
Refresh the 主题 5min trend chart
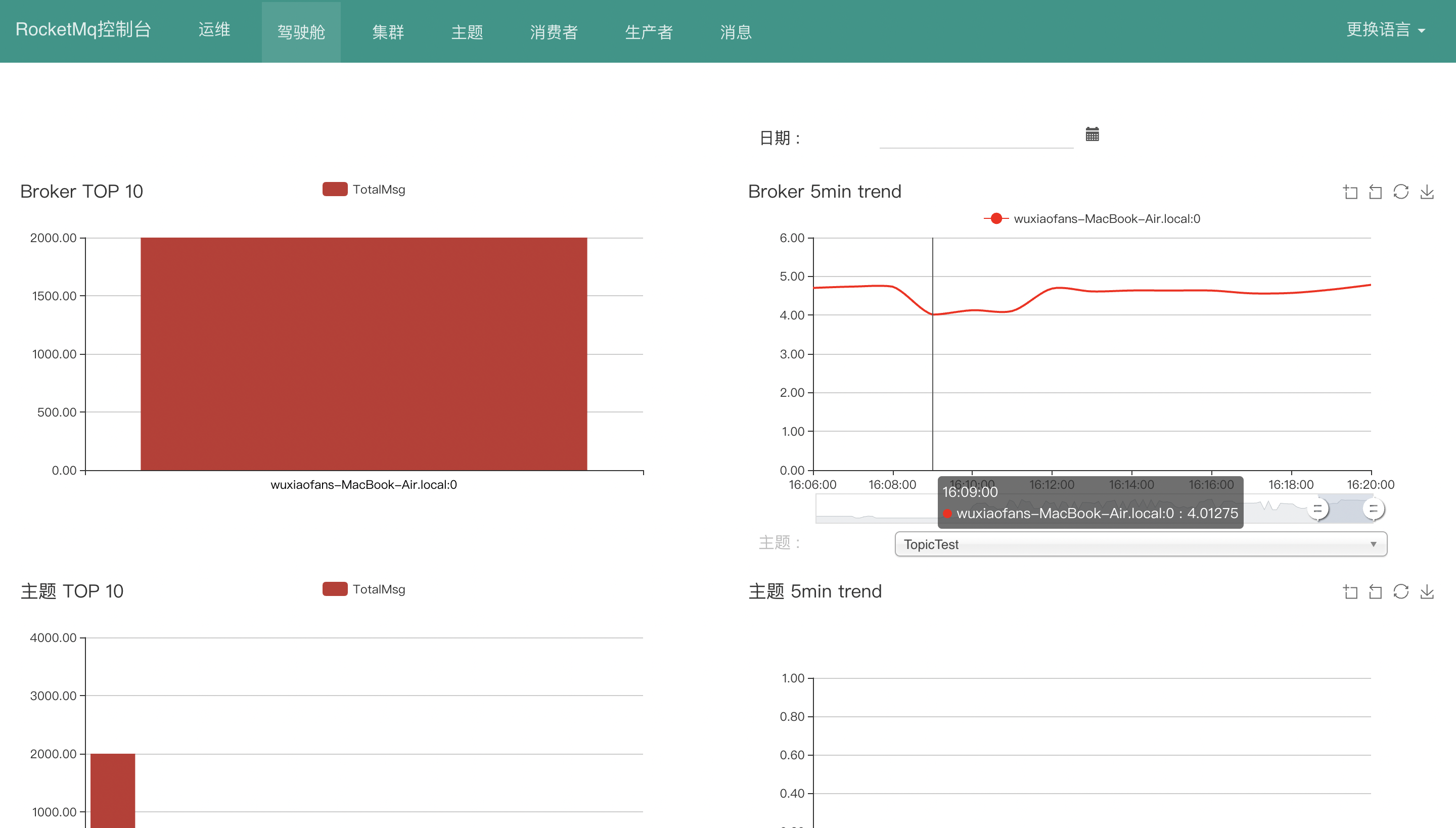point(1401,592)
